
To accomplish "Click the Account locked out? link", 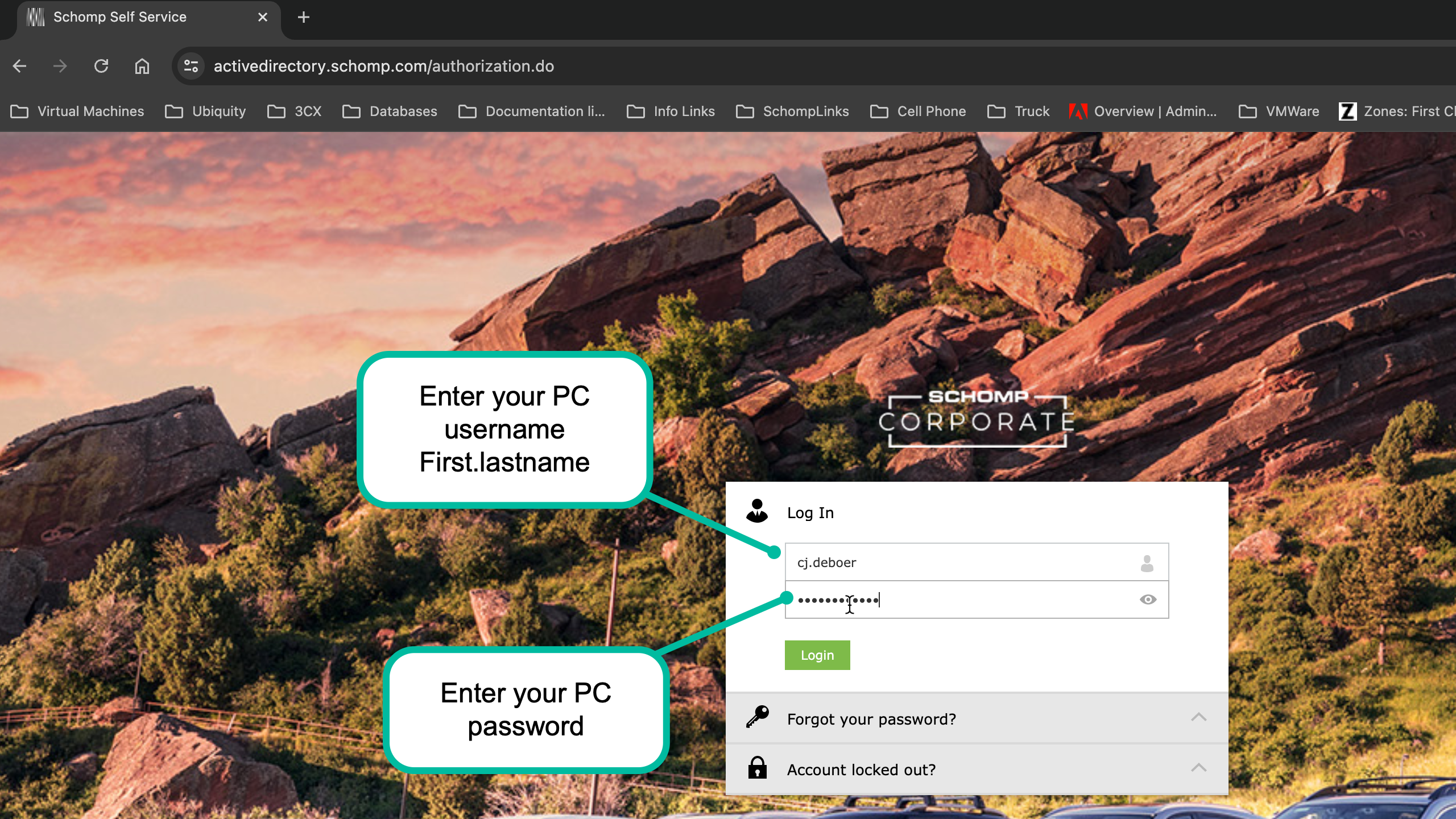I will (x=861, y=770).
